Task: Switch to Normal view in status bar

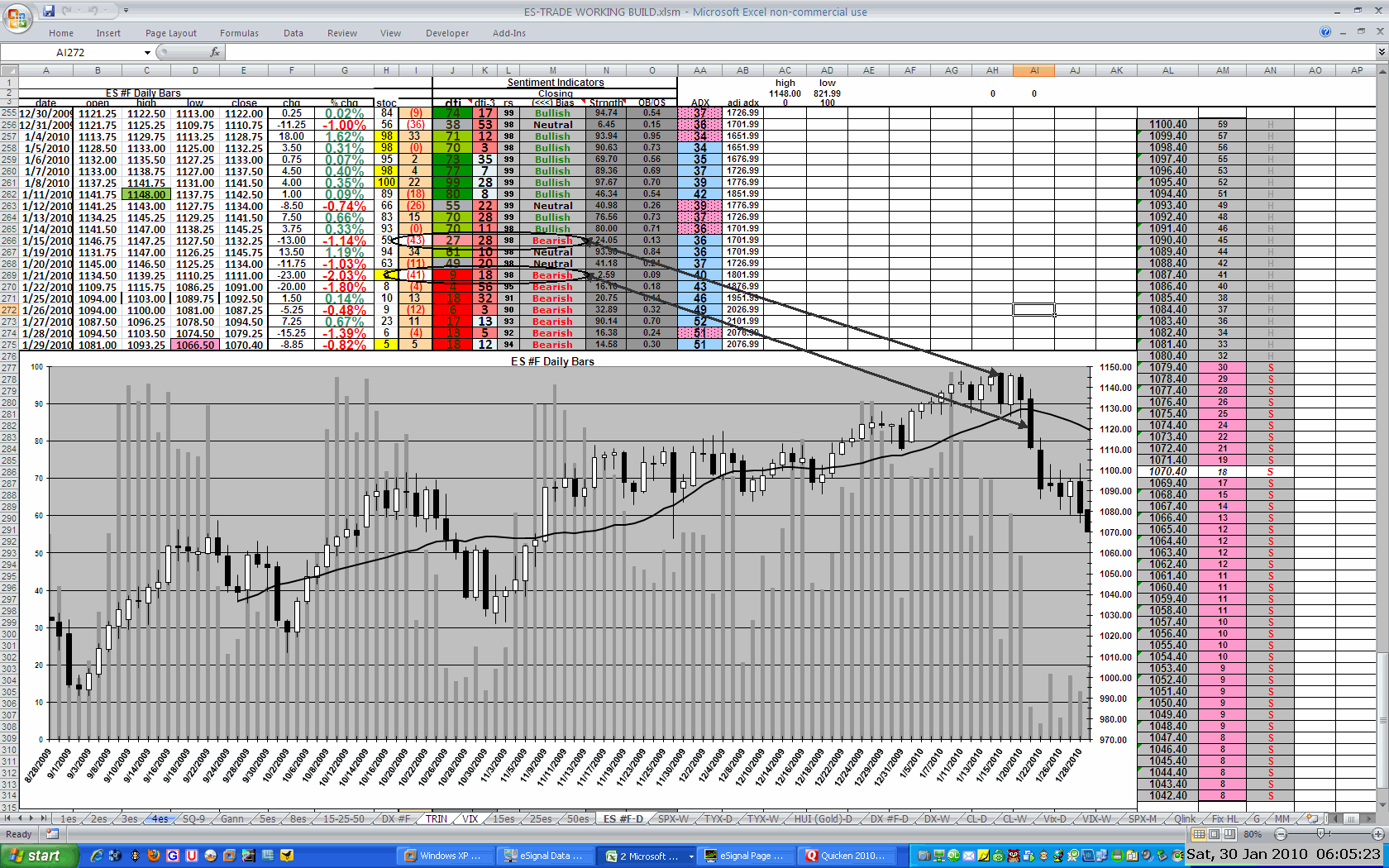Action: 1200,834
